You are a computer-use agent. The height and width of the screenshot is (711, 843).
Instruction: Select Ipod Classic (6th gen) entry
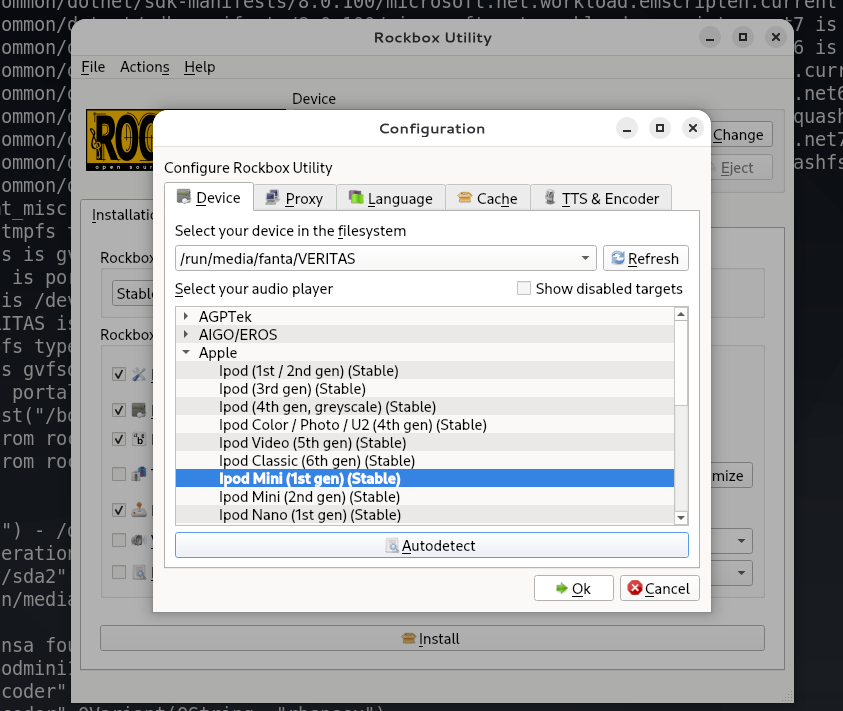click(316, 461)
